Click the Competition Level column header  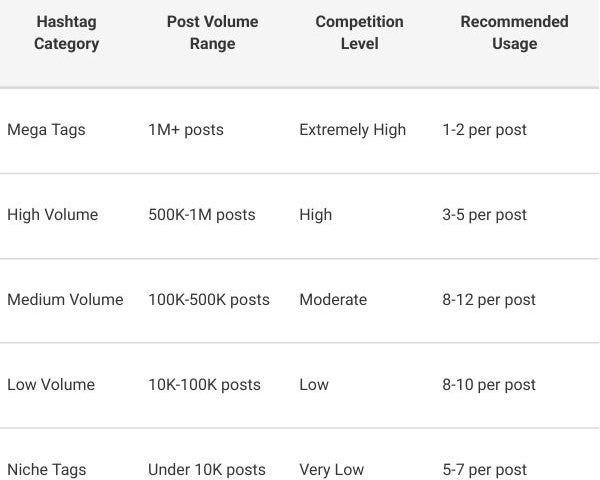pyautogui.click(x=359, y=33)
